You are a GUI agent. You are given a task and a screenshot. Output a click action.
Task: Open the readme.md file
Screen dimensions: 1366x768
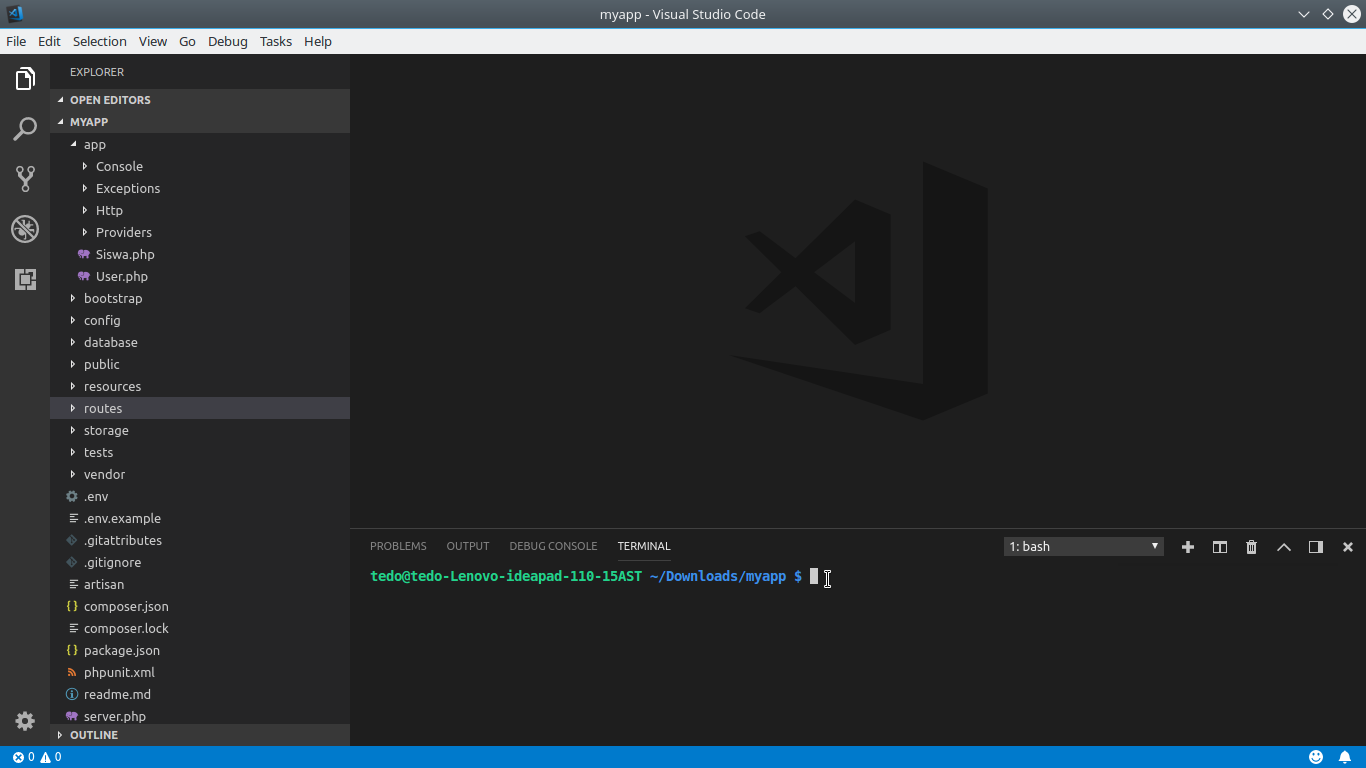[x=200, y=694]
